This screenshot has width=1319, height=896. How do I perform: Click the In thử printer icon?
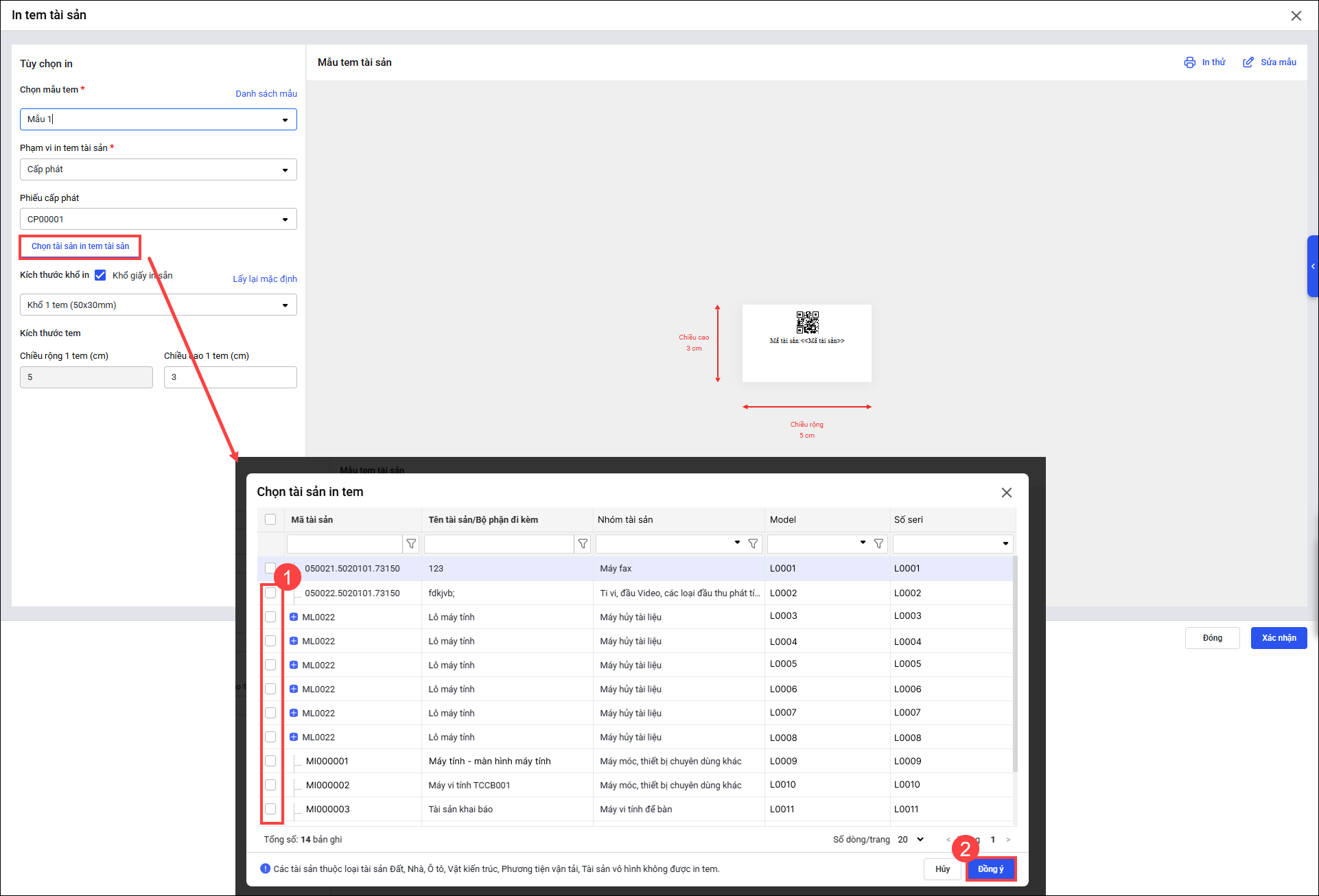[1189, 62]
